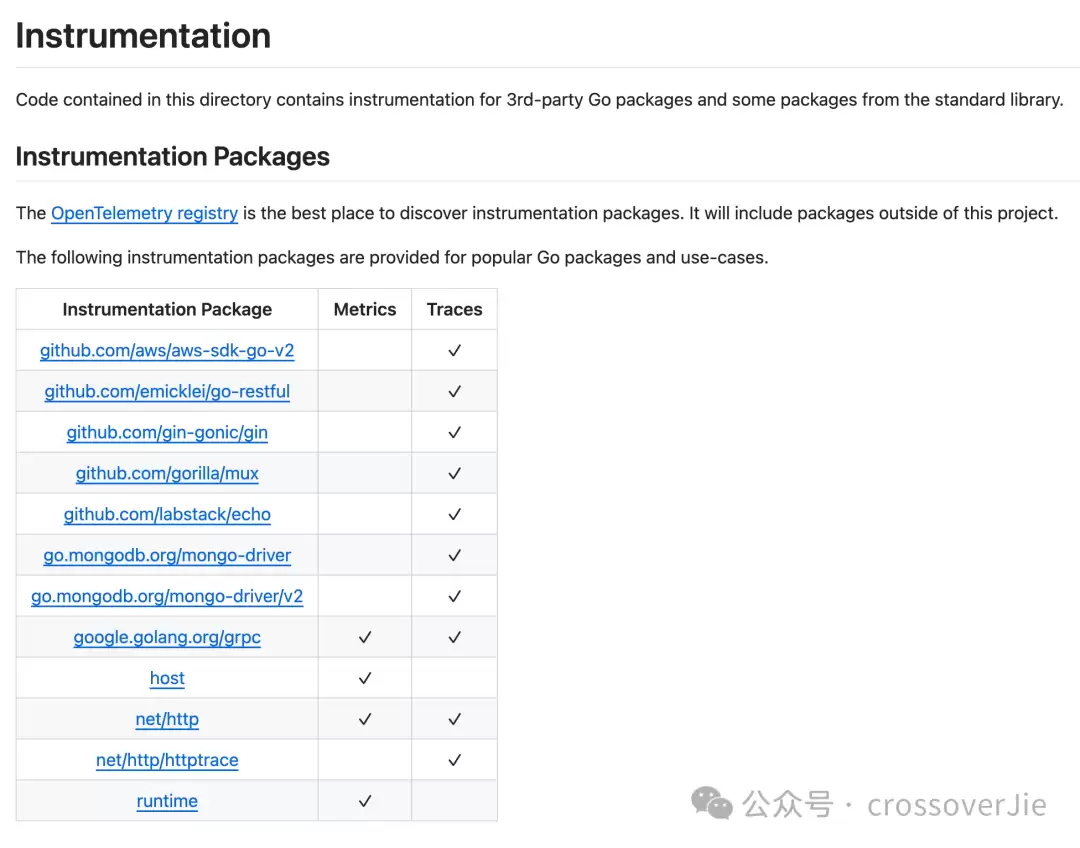
Task: Follow the github.com/gorilla/mux link
Action: [x=167, y=474]
